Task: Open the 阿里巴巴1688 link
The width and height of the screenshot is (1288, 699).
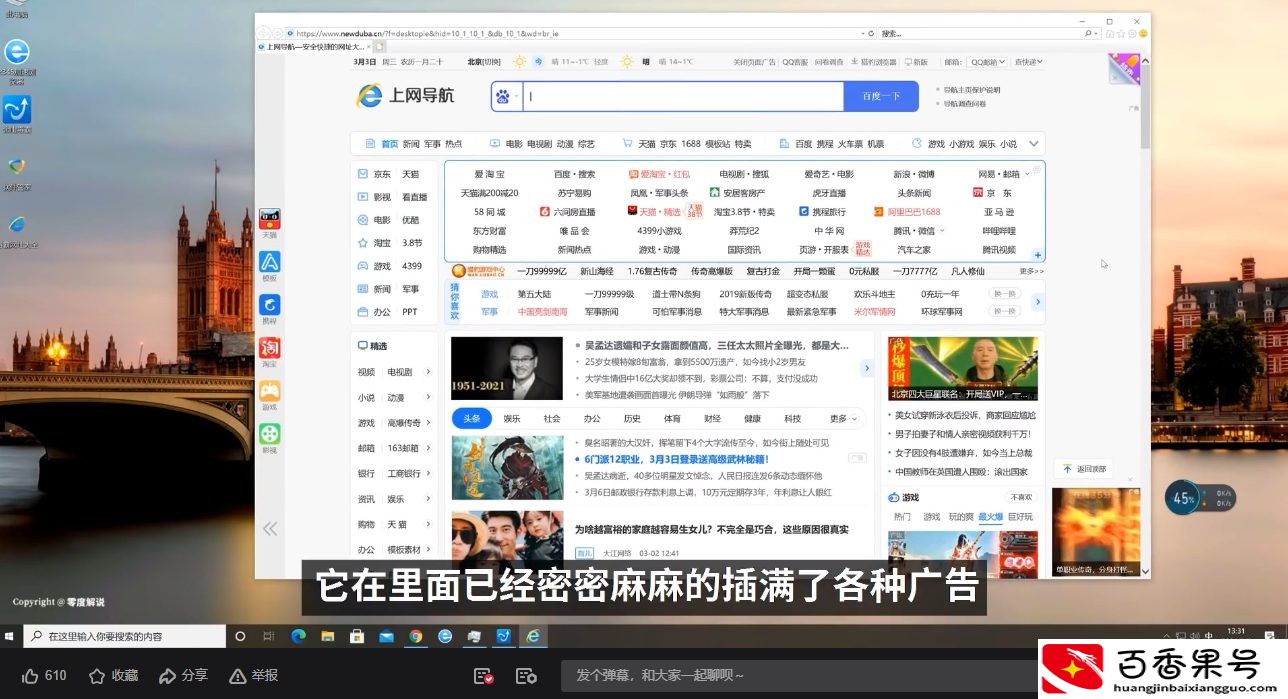Action: (907, 212)
